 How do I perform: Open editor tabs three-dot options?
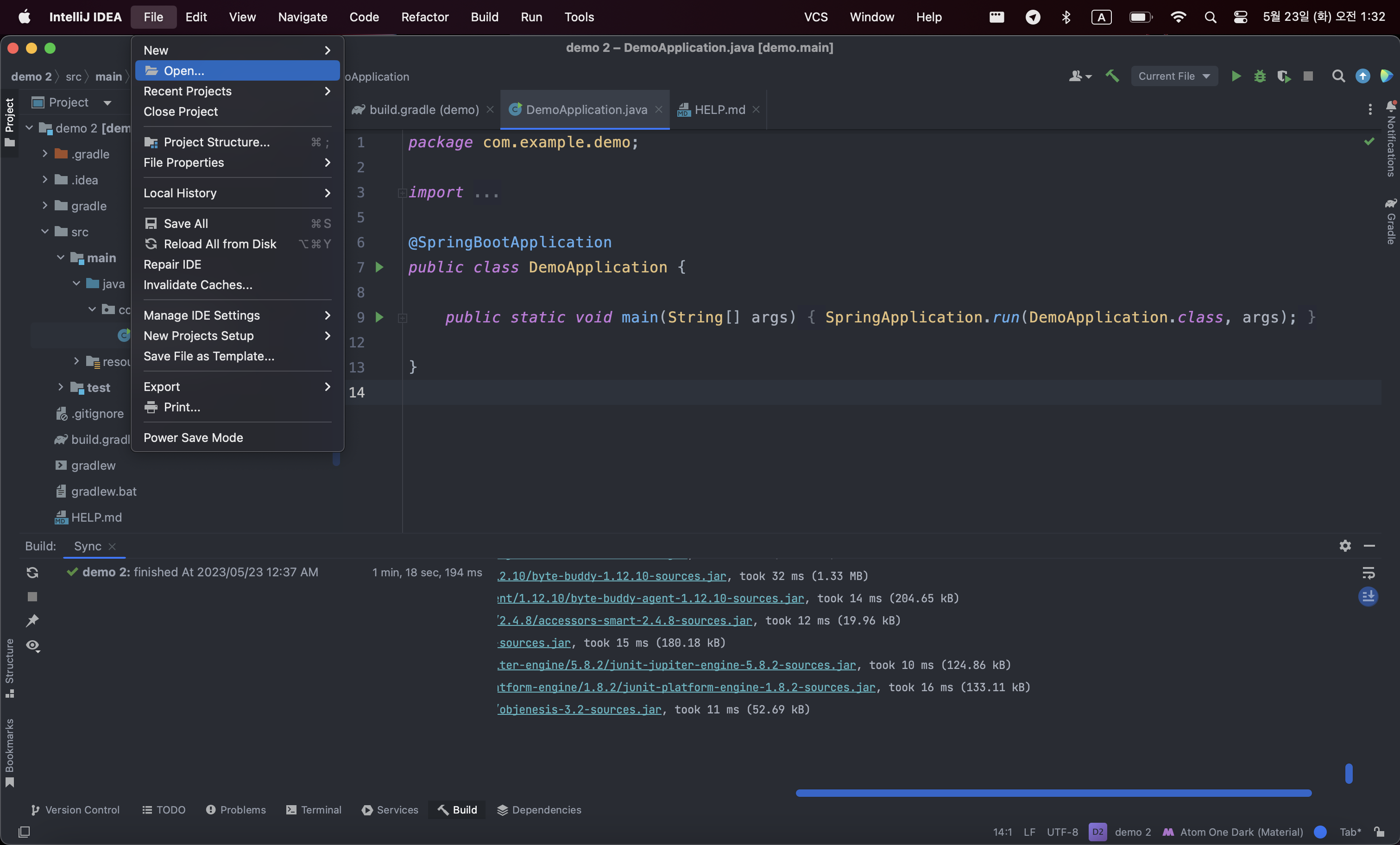coord(1369,109)
